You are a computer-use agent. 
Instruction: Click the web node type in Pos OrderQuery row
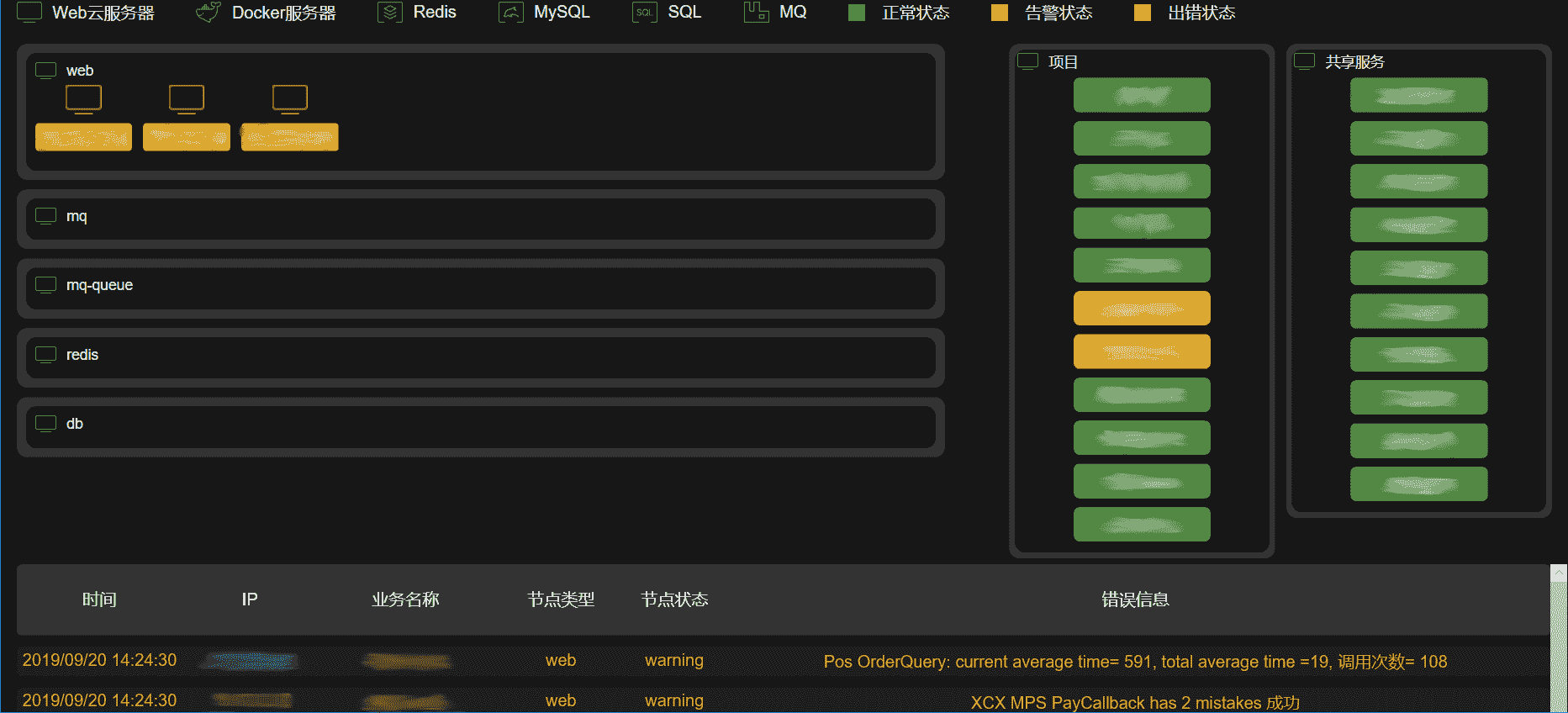pyautogui.click(x=561, y=661)
